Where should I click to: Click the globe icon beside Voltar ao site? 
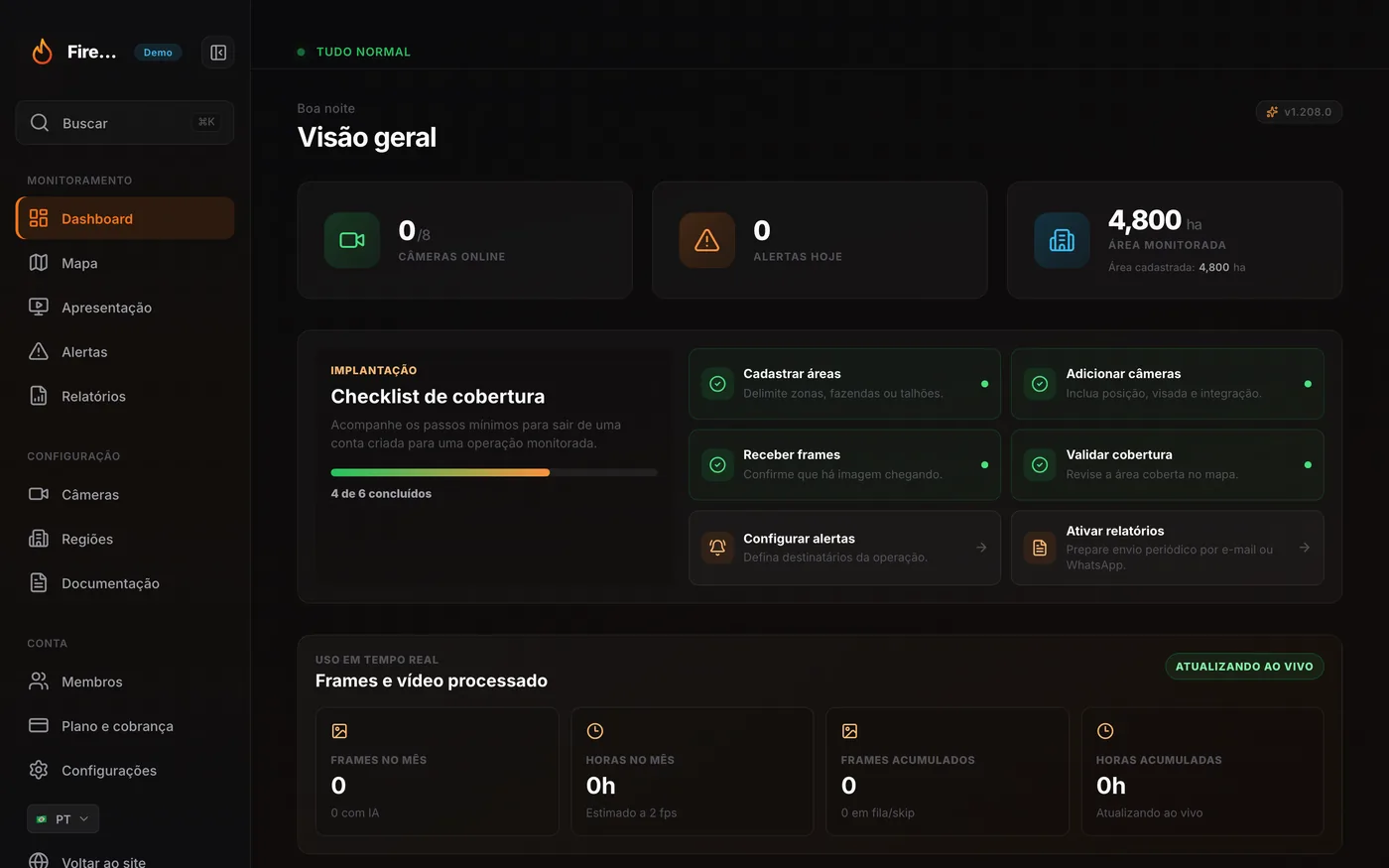pos(39,861)
